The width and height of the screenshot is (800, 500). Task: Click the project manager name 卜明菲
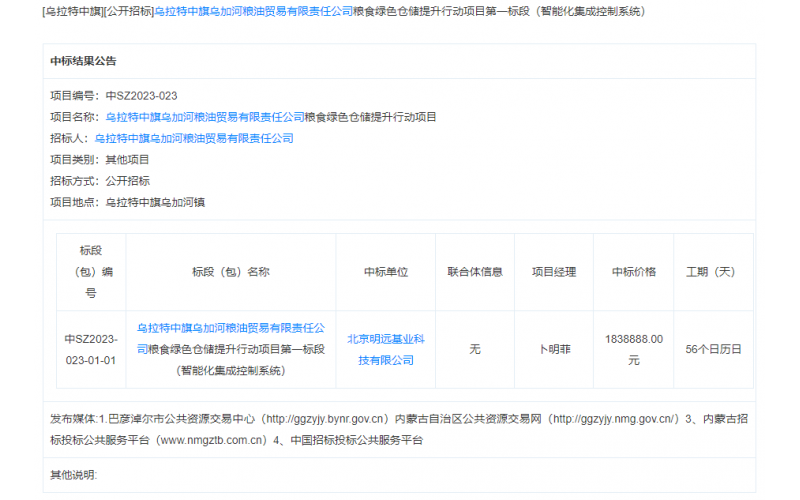[x=553, y=349]
